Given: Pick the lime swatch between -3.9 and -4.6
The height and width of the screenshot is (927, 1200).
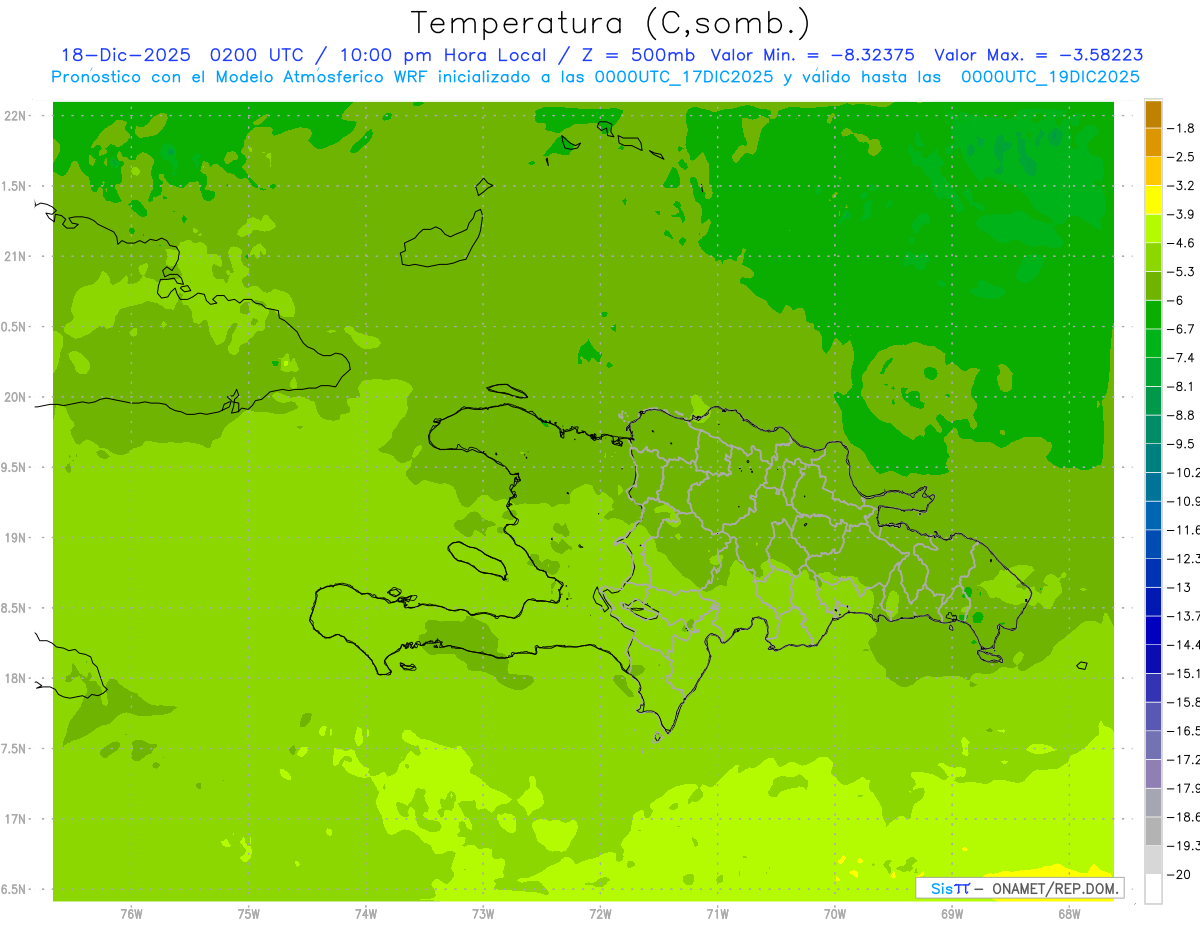Looking at the screenshot, I should 1153,229.
